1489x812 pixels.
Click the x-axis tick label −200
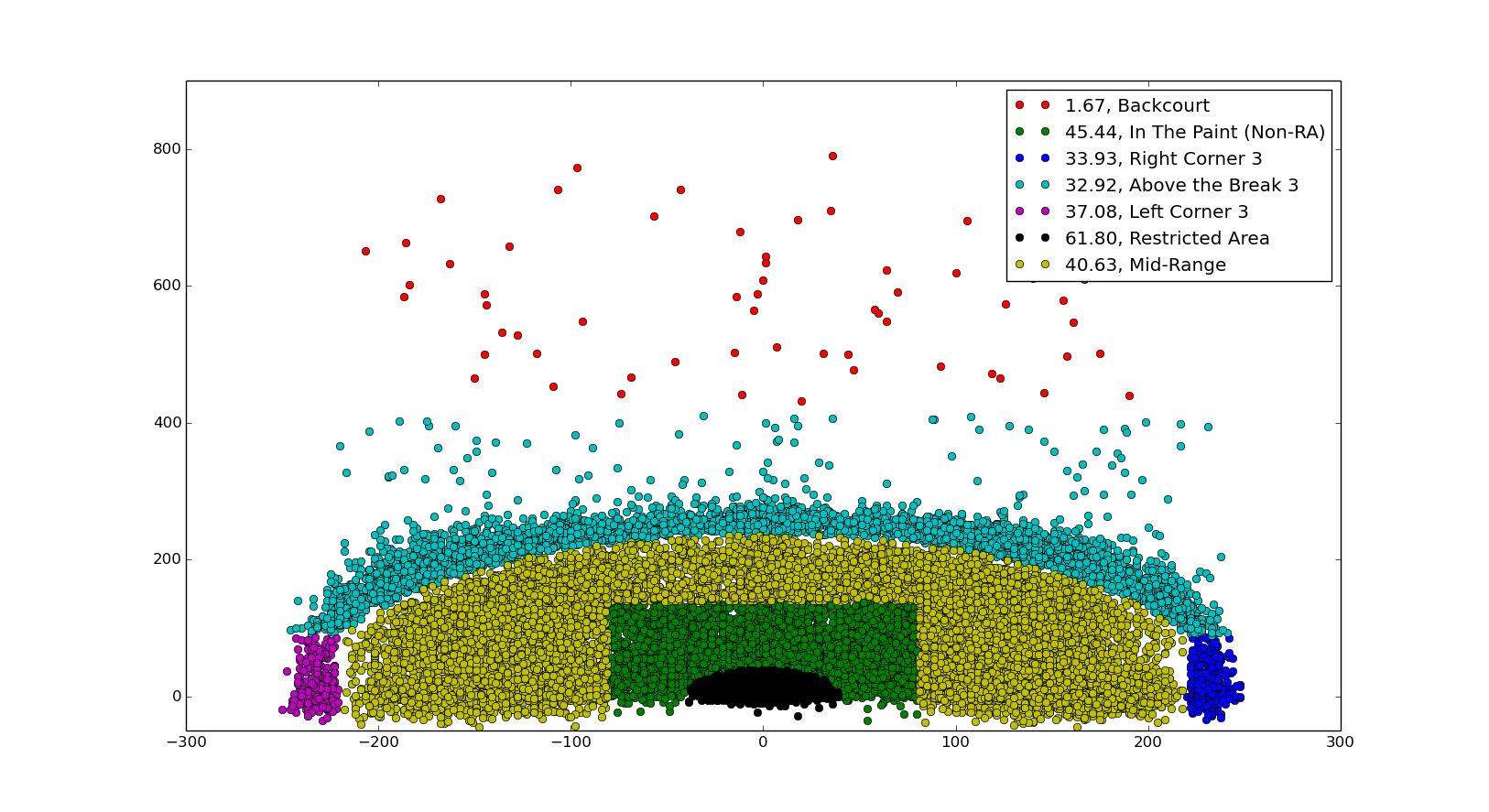point(378,743)
